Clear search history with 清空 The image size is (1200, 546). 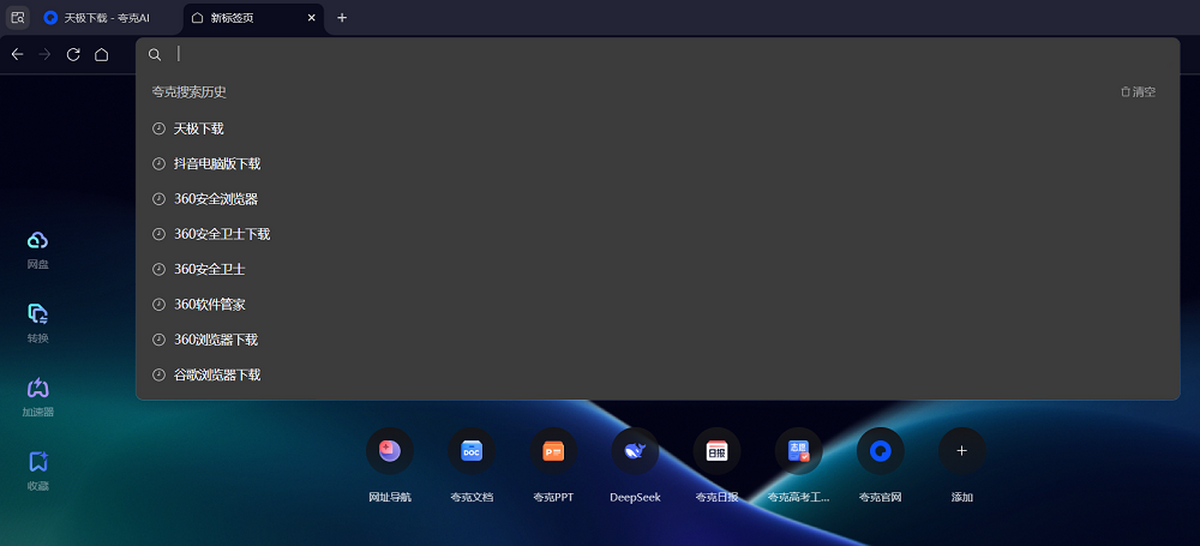point(1138,92)
